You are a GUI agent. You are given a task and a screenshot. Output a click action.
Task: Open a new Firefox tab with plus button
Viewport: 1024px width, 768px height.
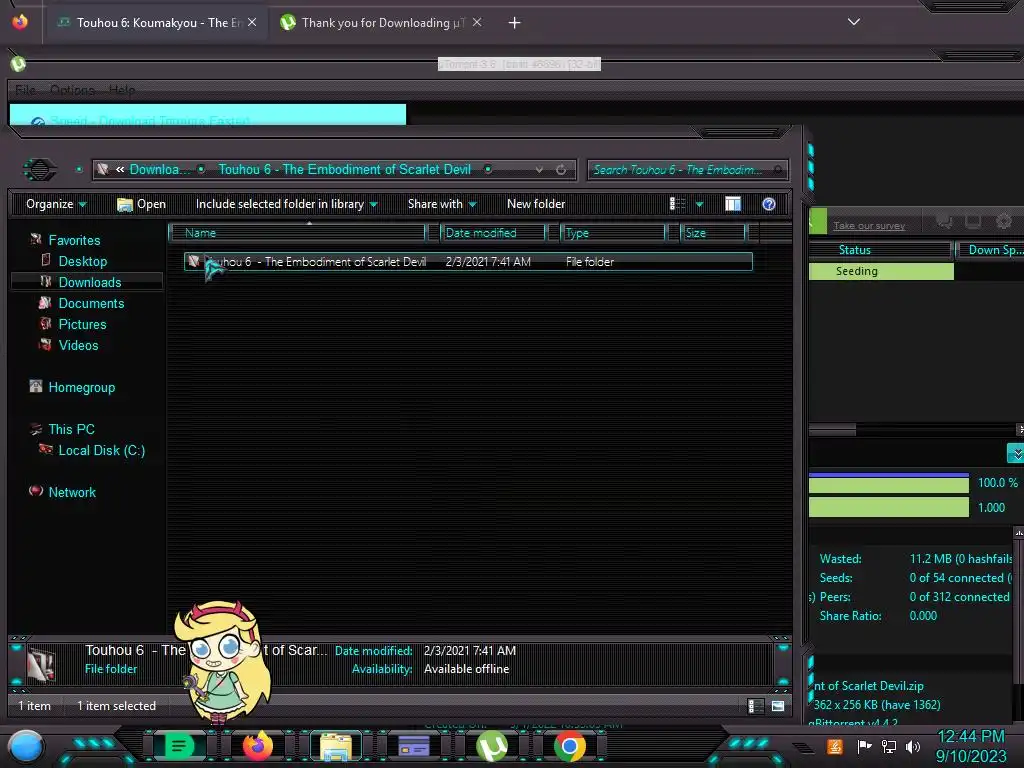click(x=515, y=23)
